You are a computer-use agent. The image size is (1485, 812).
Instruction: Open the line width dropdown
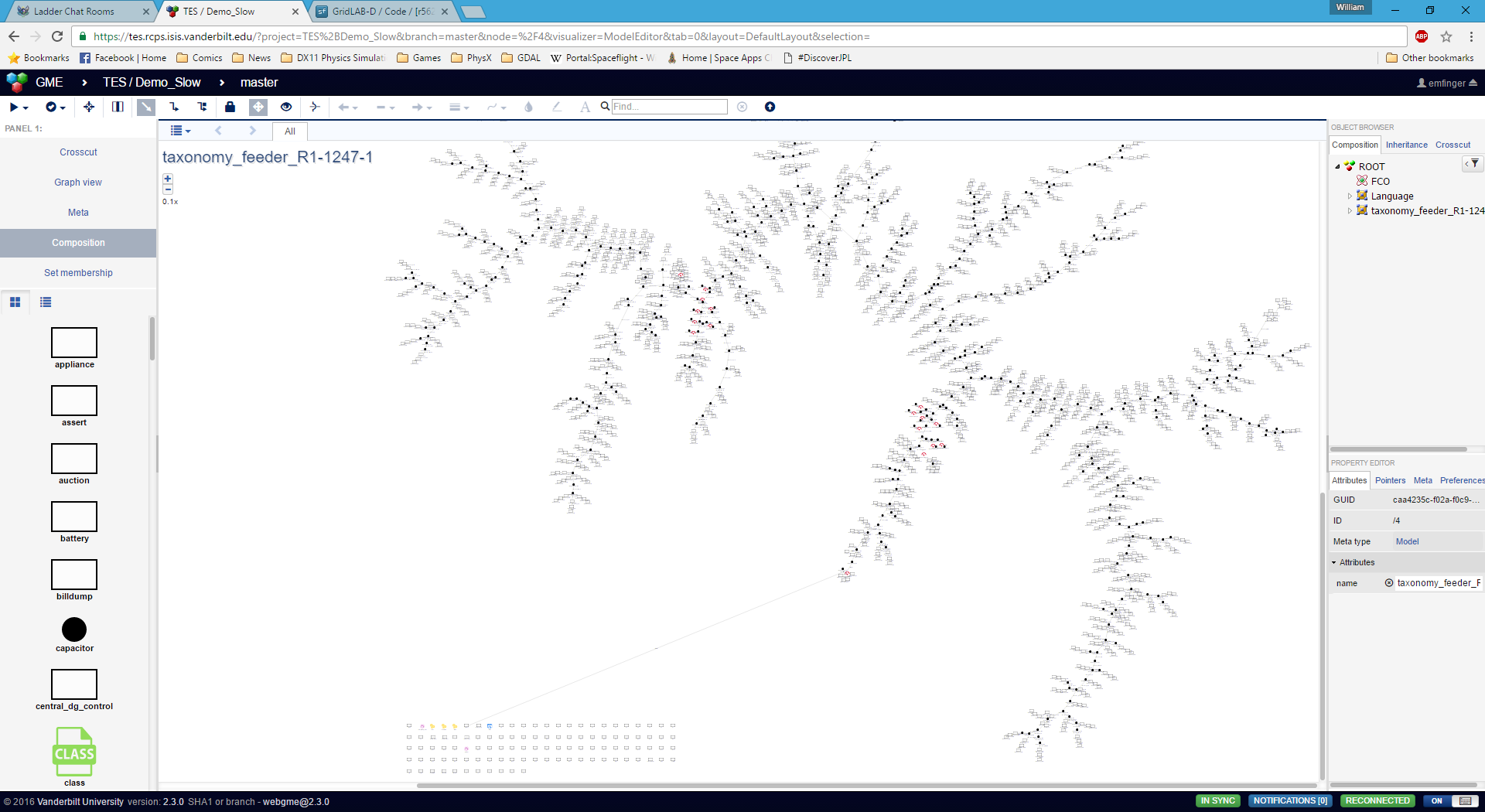pos(459,107)
